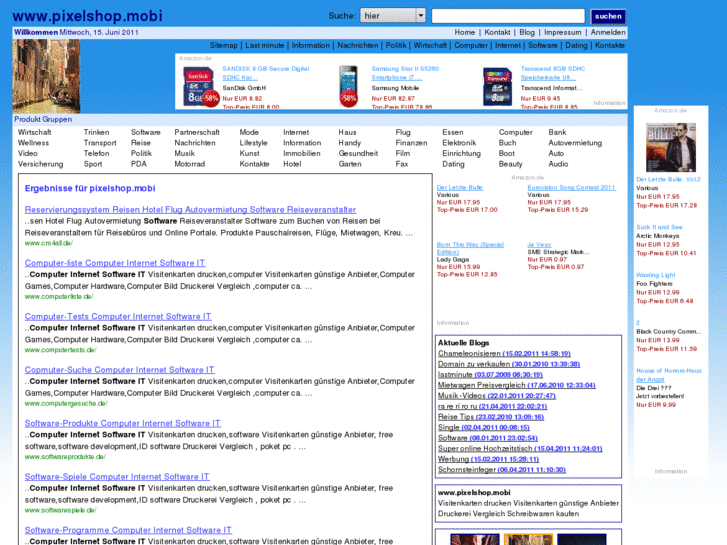Viewport: 727px width, 545px height.
Task: Select Elektronik product group
Action: pyautogui.click(x=459, y=143)
